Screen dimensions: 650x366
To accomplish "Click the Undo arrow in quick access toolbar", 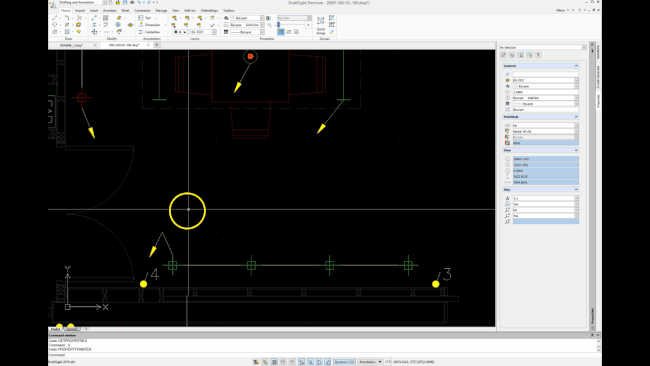I will [139, 2].
